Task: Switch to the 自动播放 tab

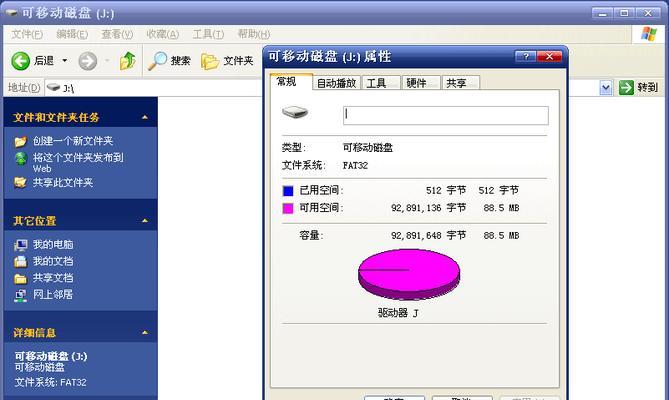Action: (337, 83)
